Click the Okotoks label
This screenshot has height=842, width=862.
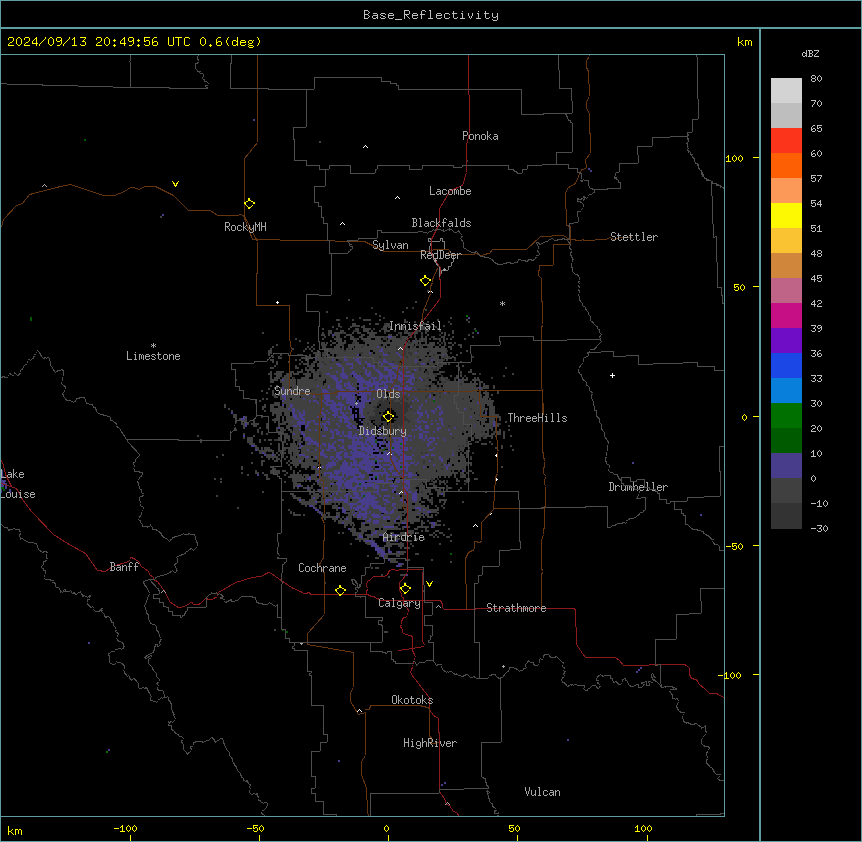tap(412, 700)
